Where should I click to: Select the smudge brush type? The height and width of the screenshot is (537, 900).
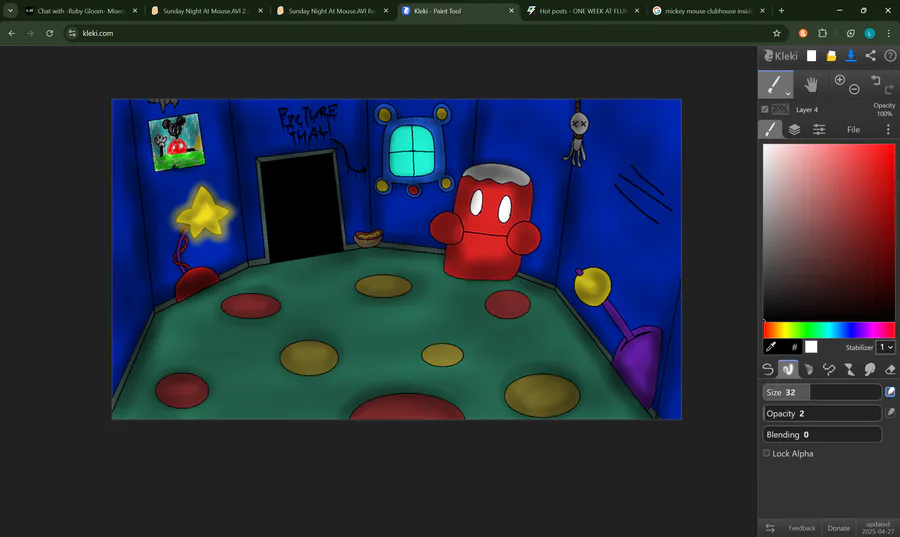[870, 369]
